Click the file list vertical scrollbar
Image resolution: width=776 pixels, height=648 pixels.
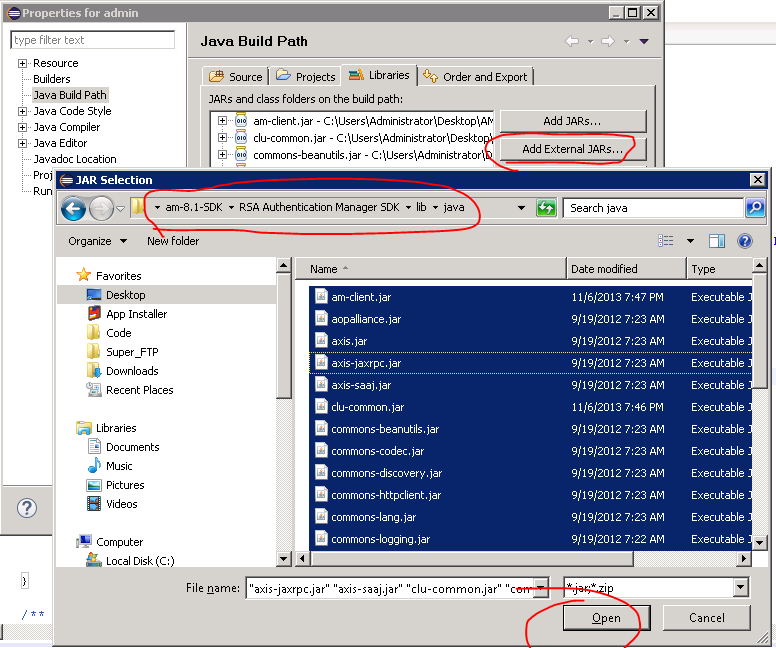point(760,400)
